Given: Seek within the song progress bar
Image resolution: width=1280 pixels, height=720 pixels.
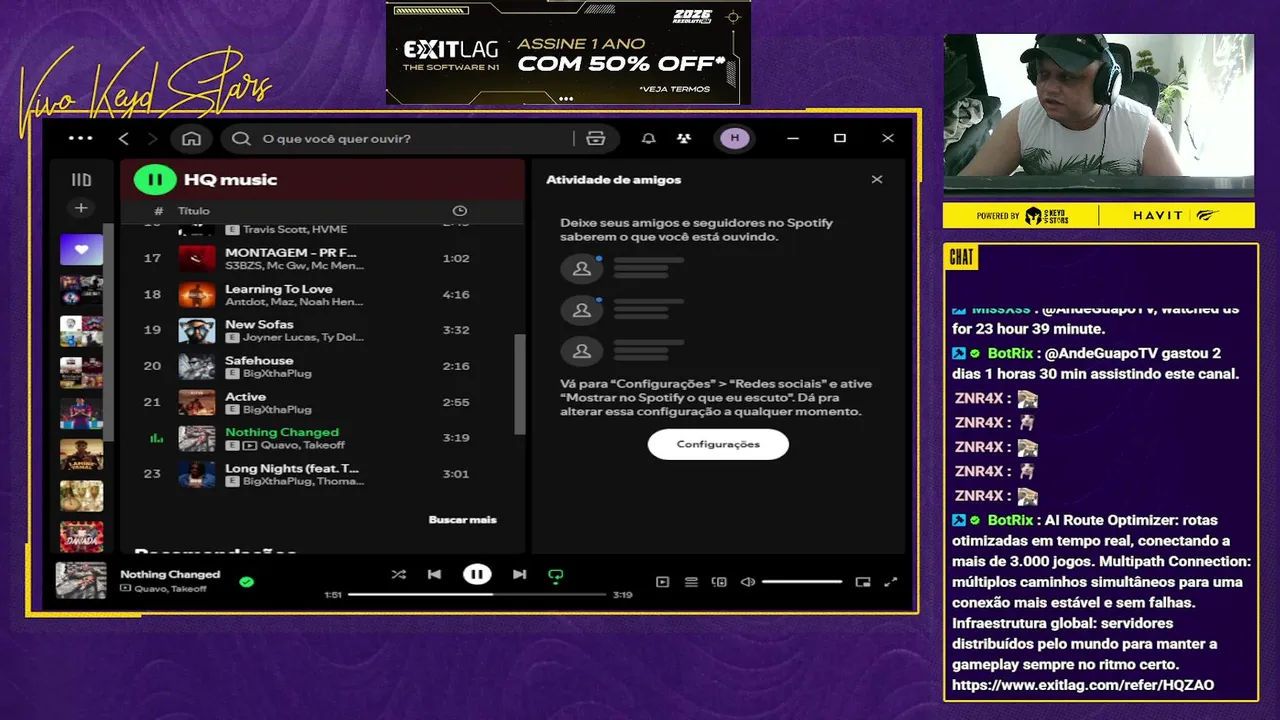Looking at the screenshot, I should pos(478,595).
